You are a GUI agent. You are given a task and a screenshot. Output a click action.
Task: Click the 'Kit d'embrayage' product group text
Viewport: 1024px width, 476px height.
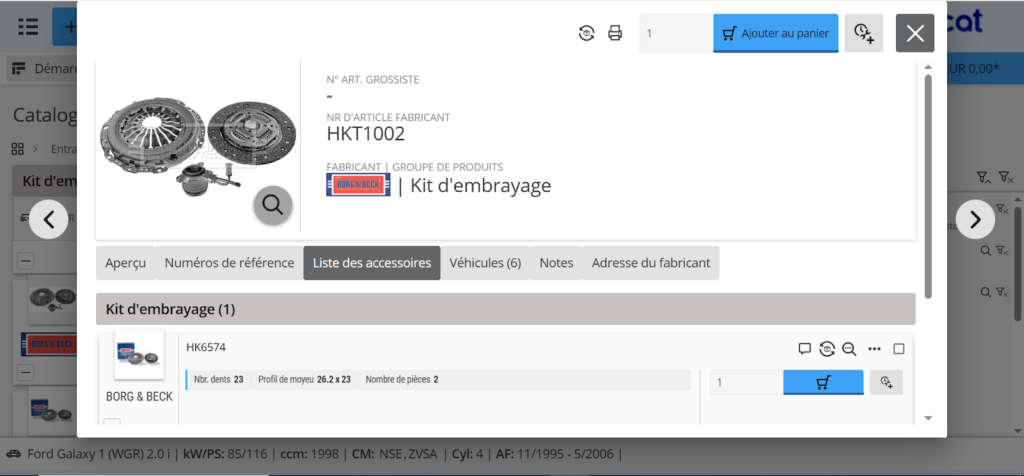[x=481, y=186]
